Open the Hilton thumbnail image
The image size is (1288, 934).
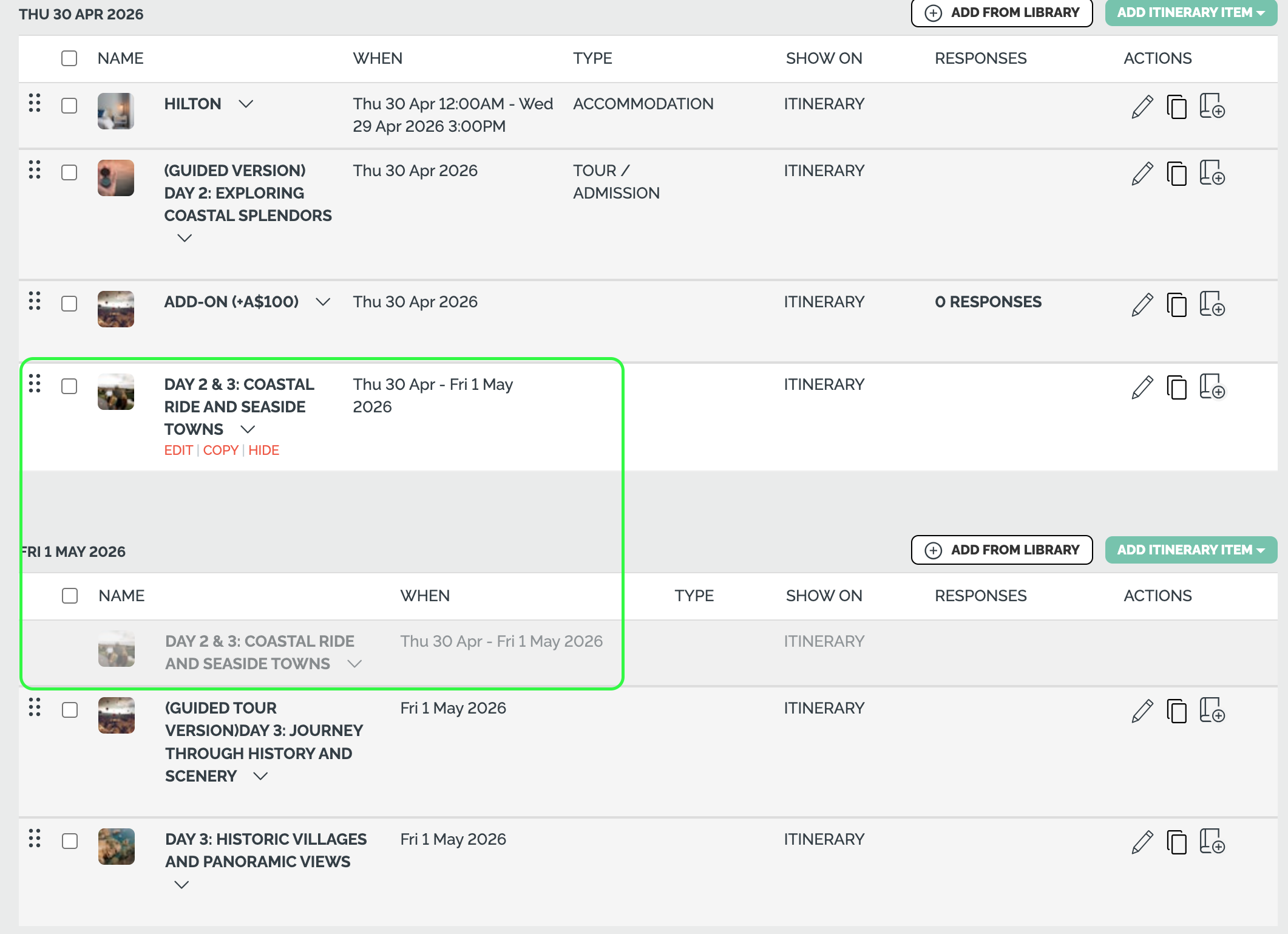pyautogui.click(x=116, y=111)
